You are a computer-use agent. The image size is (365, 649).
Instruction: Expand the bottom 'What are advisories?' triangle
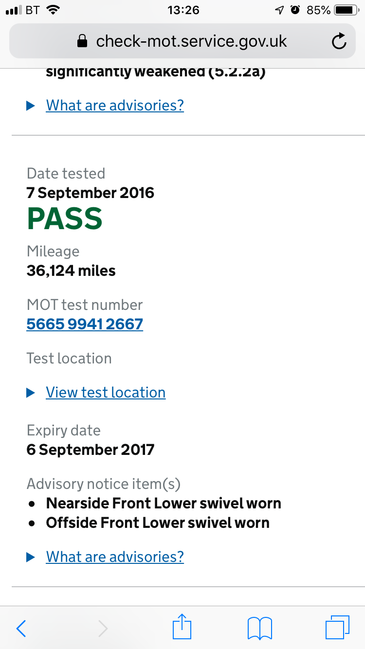(30, 557)
